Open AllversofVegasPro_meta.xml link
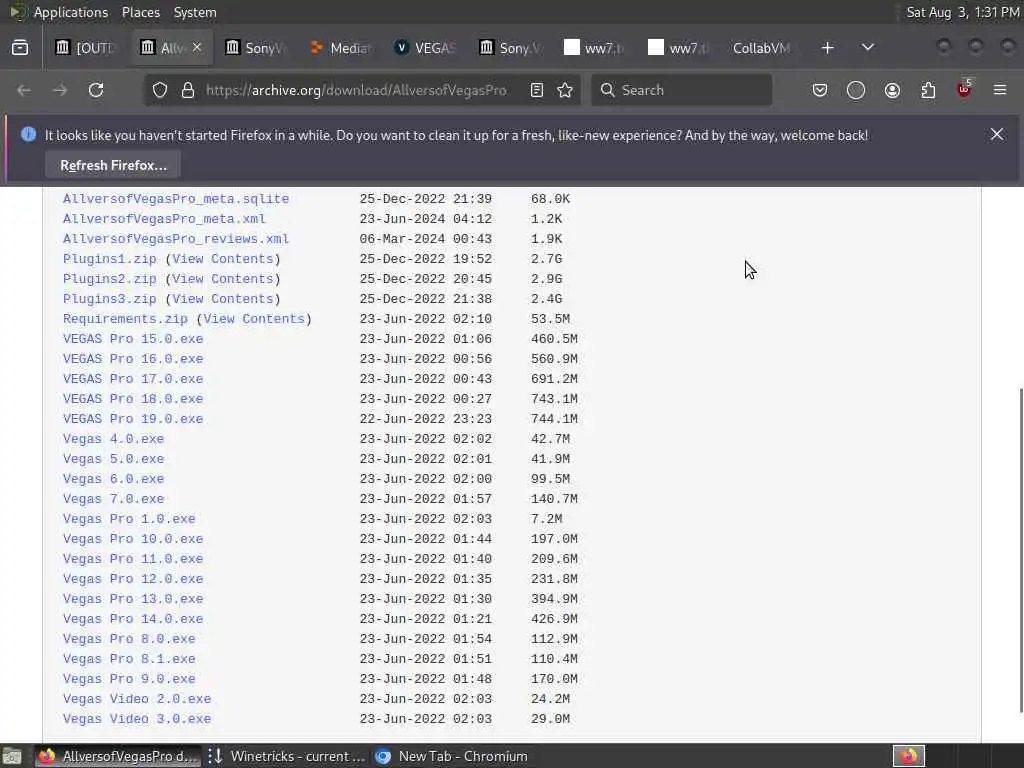Screen dimensions: 1024x768 pos(164,219)
